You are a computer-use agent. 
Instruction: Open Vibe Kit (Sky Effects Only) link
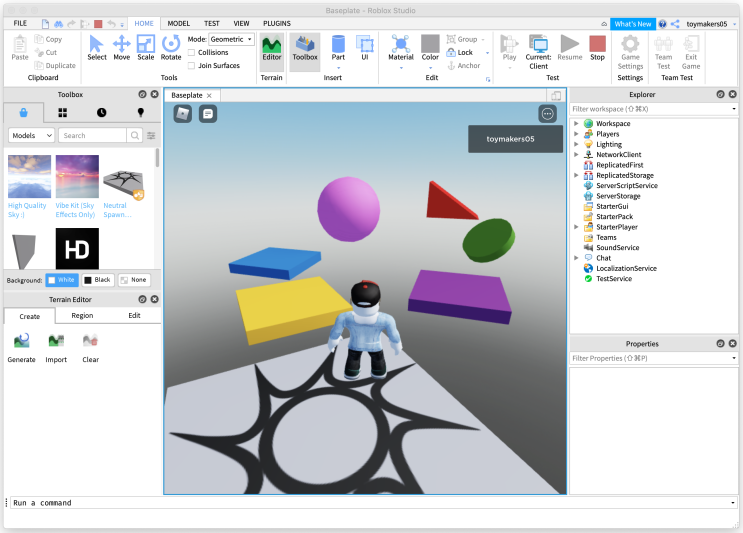point(75,210)
